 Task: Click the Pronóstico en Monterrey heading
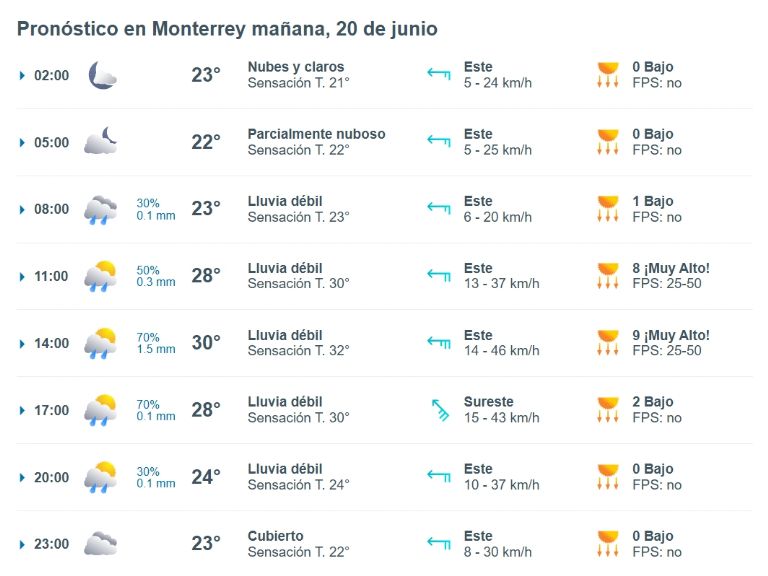pyautogui.click(x=227, y=29)
